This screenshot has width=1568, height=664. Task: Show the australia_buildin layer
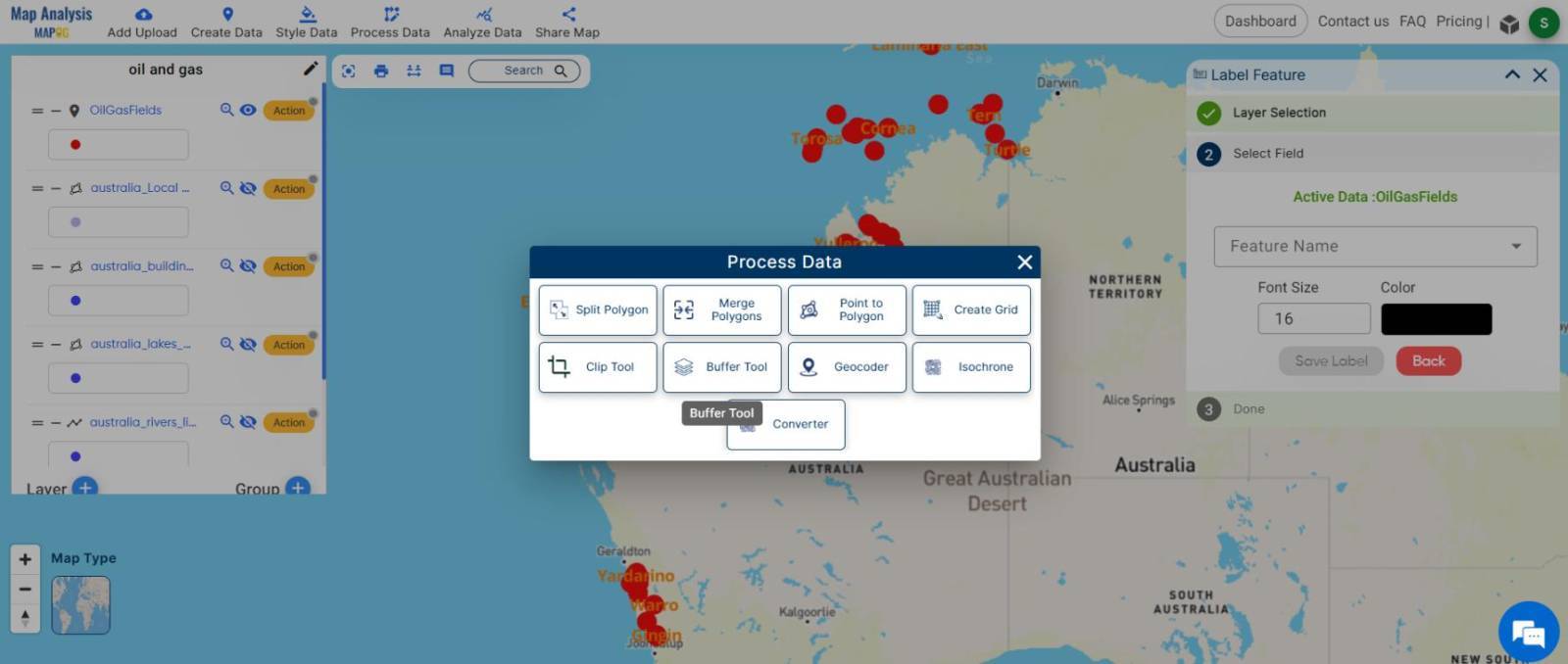click(x=248, y=265)
